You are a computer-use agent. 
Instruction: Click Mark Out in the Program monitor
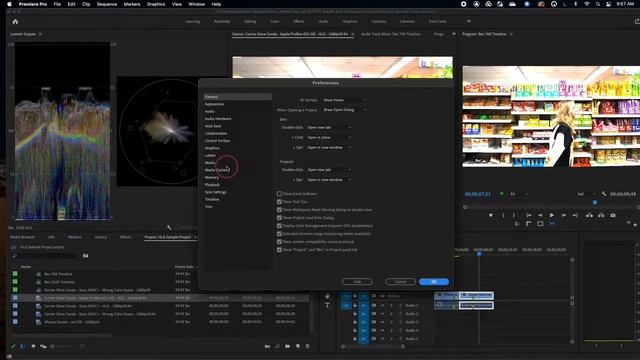[x=514, y=215]
